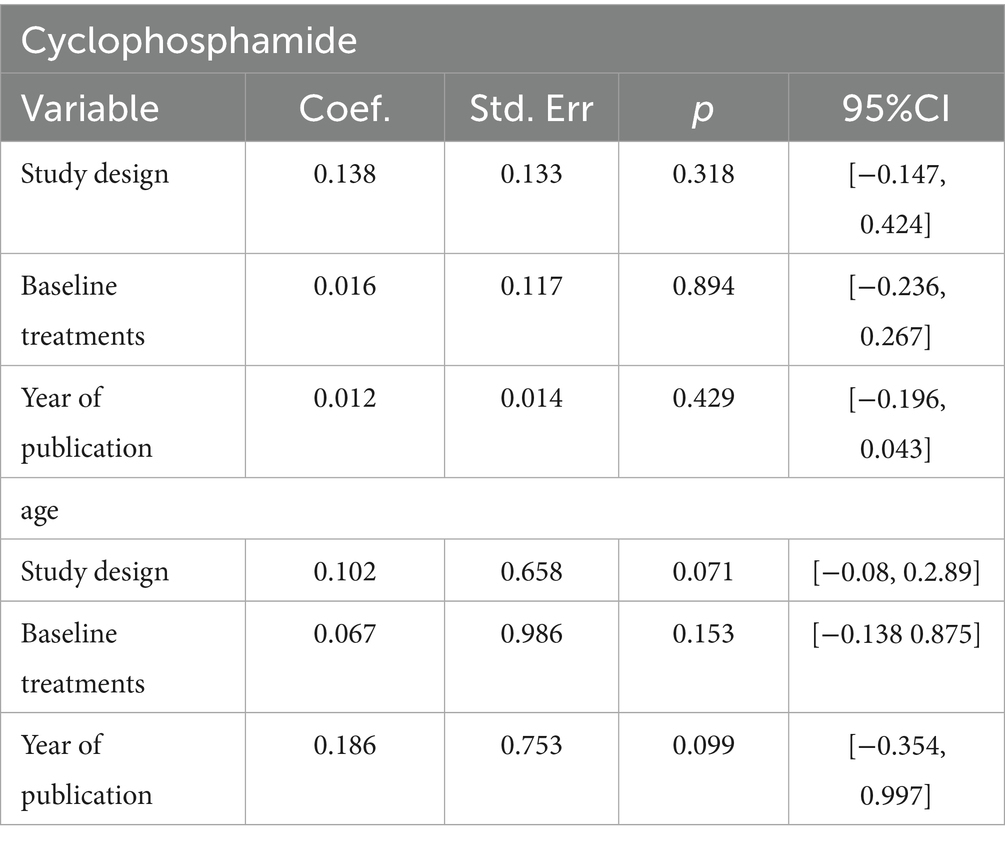
Task: Click the p value 0.318
Action: [x=703, y=174]
